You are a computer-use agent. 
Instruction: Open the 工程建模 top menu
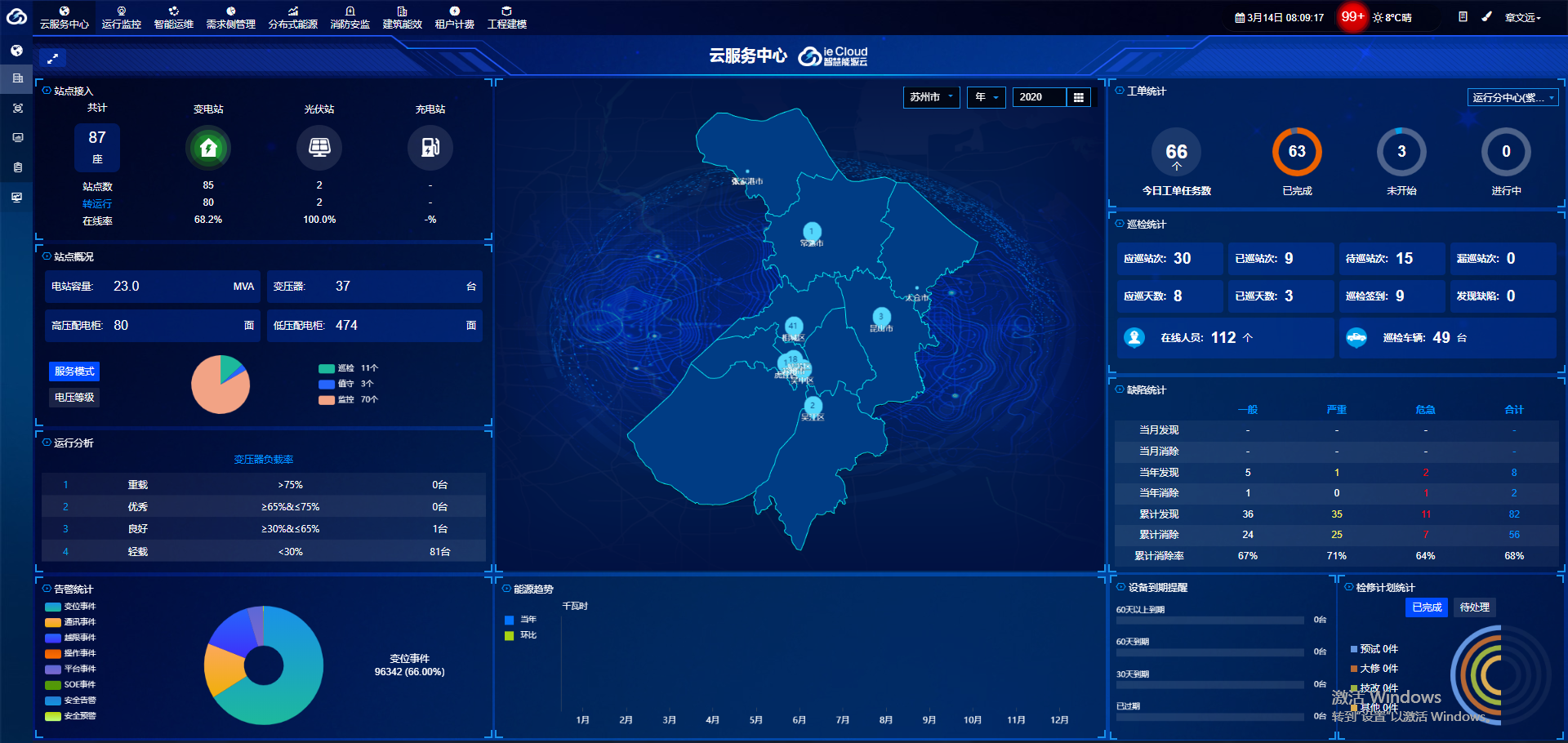point(507,17)
